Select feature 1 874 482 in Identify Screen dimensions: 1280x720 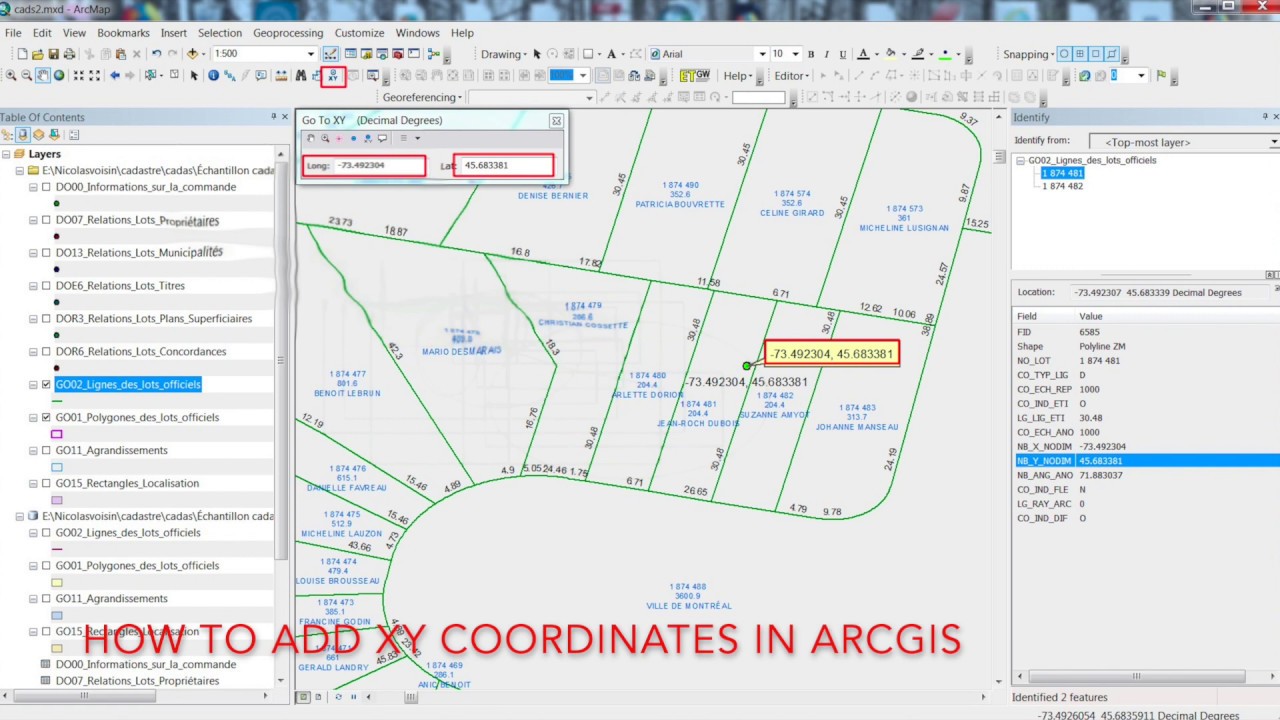coord(1062,186)
